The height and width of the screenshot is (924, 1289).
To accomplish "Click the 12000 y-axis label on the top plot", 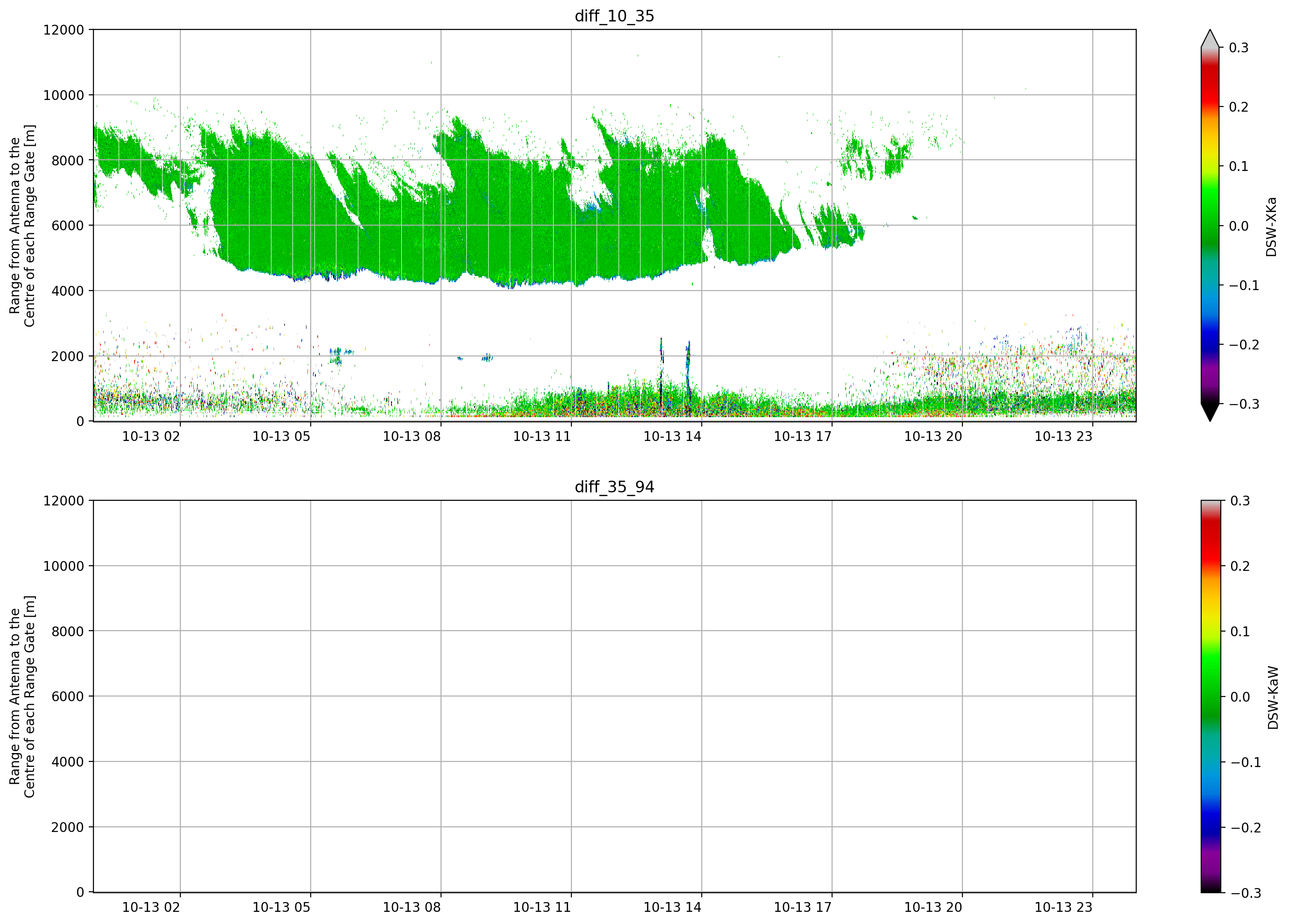I will 63,29.
